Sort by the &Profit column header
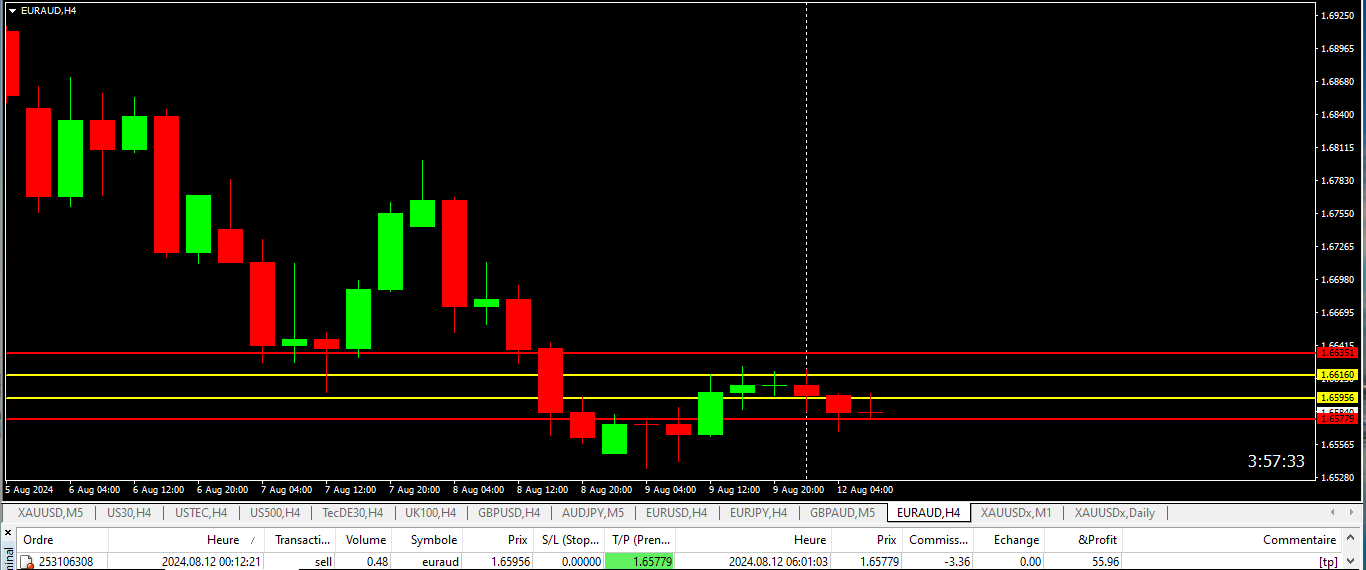1366x570 pixels. [x=1097, y=540]
